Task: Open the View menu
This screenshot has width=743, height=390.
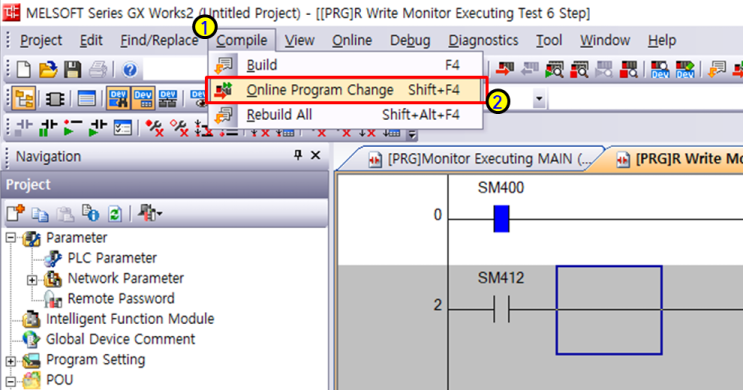Action: click(x=299, y=40)
